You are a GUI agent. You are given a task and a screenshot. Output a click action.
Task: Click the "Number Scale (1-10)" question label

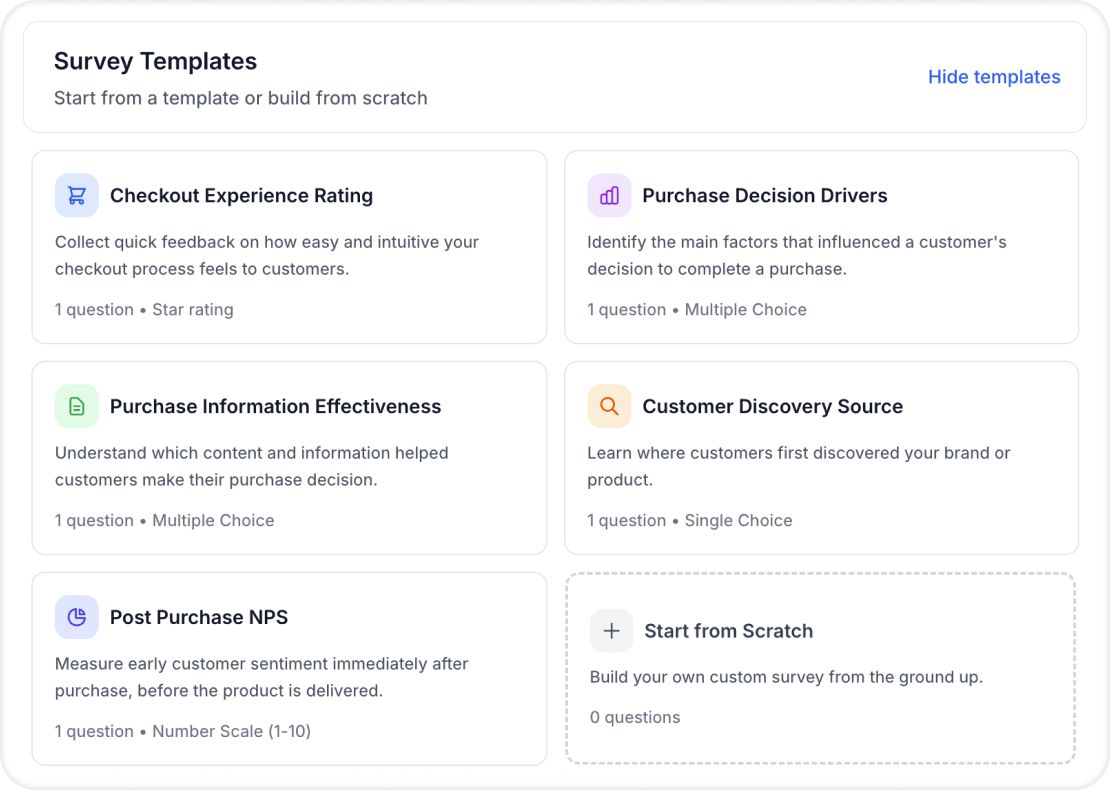pyautogui.click(x=231, y=732)
